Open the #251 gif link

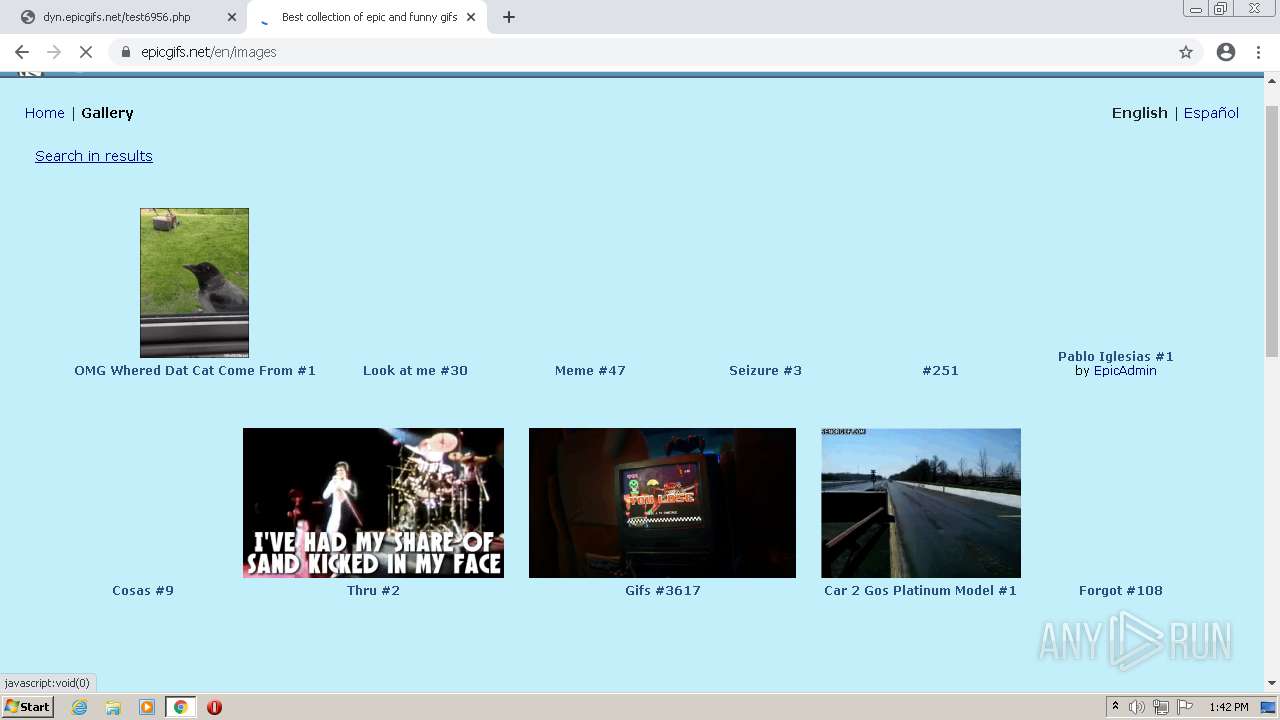940,370
